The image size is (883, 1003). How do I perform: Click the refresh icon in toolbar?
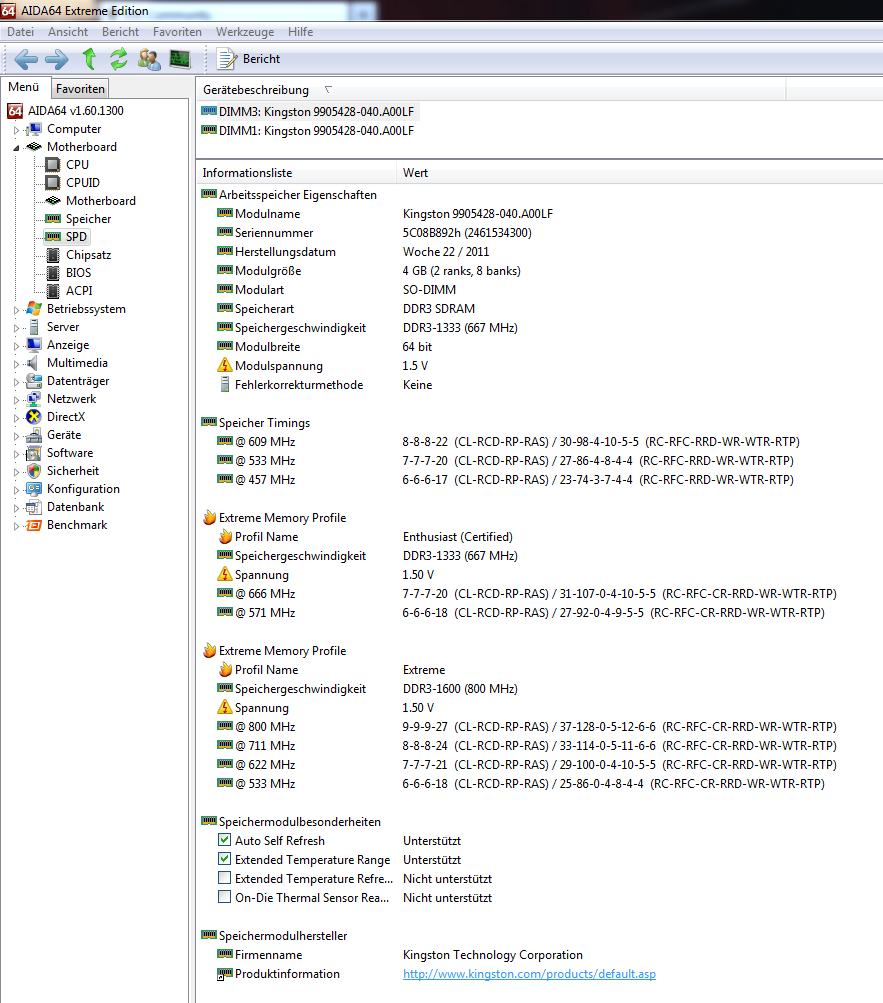[119, 59]
